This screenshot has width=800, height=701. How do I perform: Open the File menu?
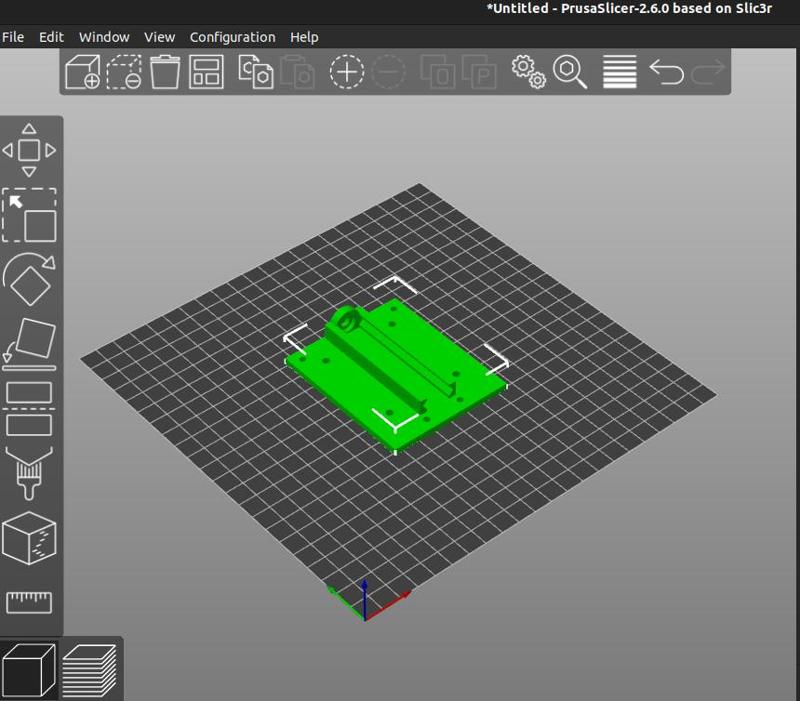click(x=13, y=37)
